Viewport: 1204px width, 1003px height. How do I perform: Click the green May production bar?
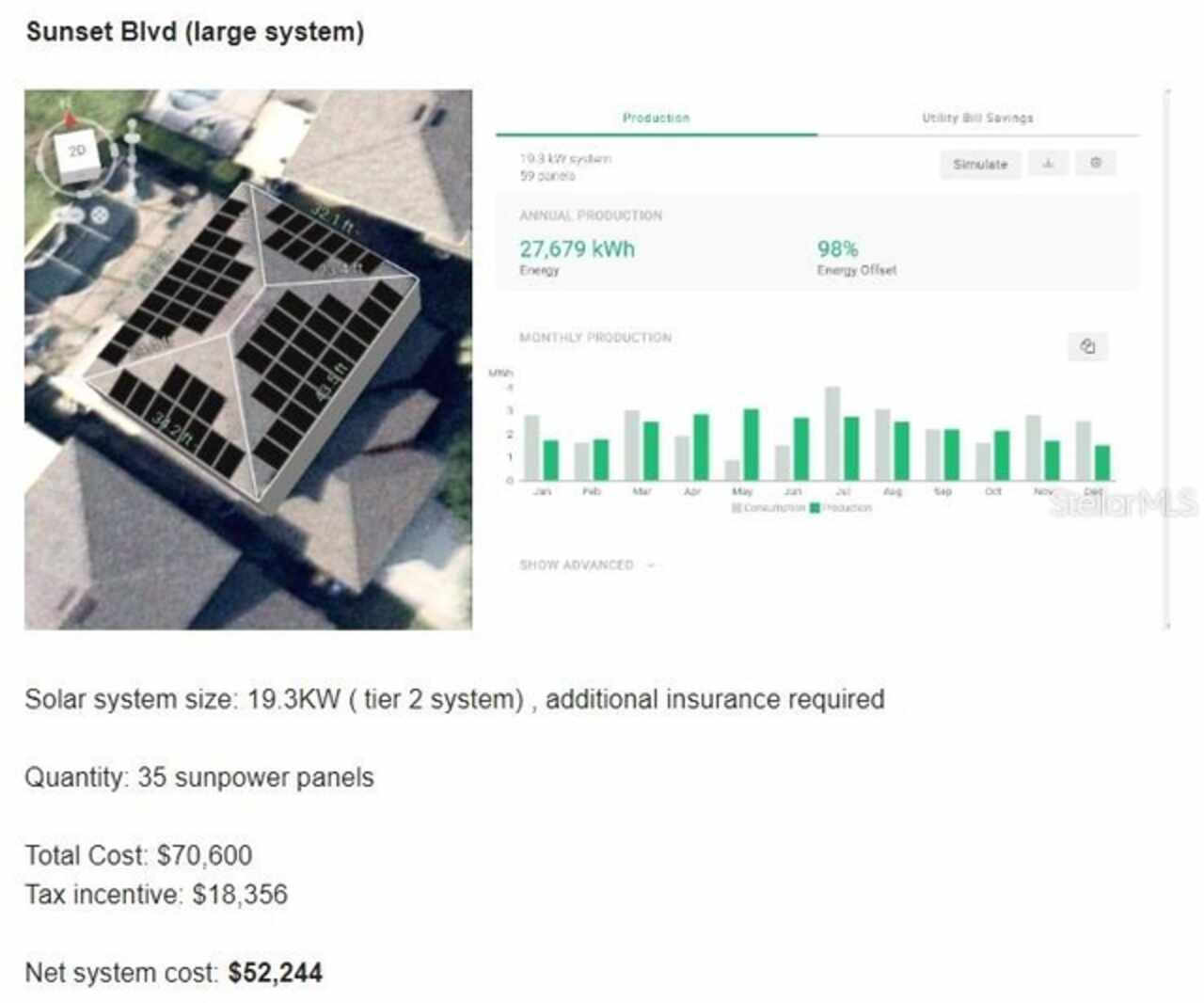point(751,444)
